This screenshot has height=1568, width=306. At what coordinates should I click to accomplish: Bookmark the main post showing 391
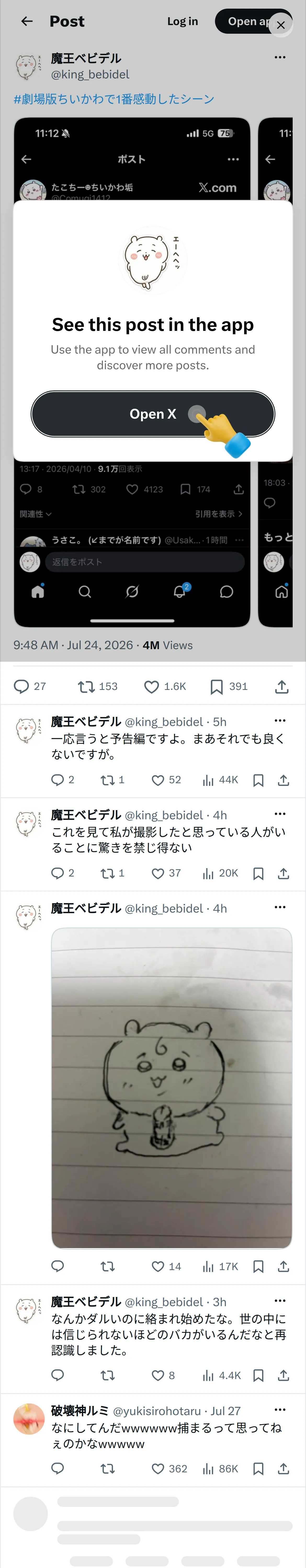[x=229, y=687]
